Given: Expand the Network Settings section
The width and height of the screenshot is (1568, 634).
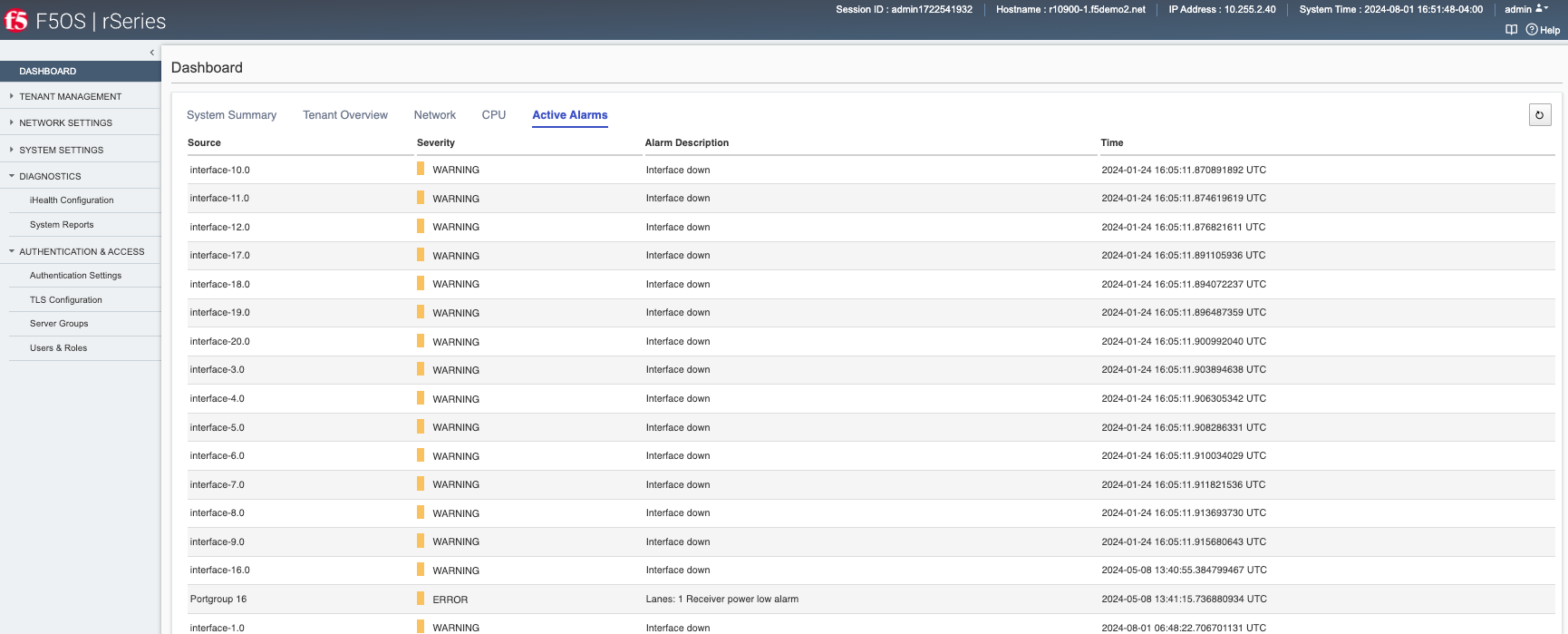Looking at the screenshot, I should (65, 122).
